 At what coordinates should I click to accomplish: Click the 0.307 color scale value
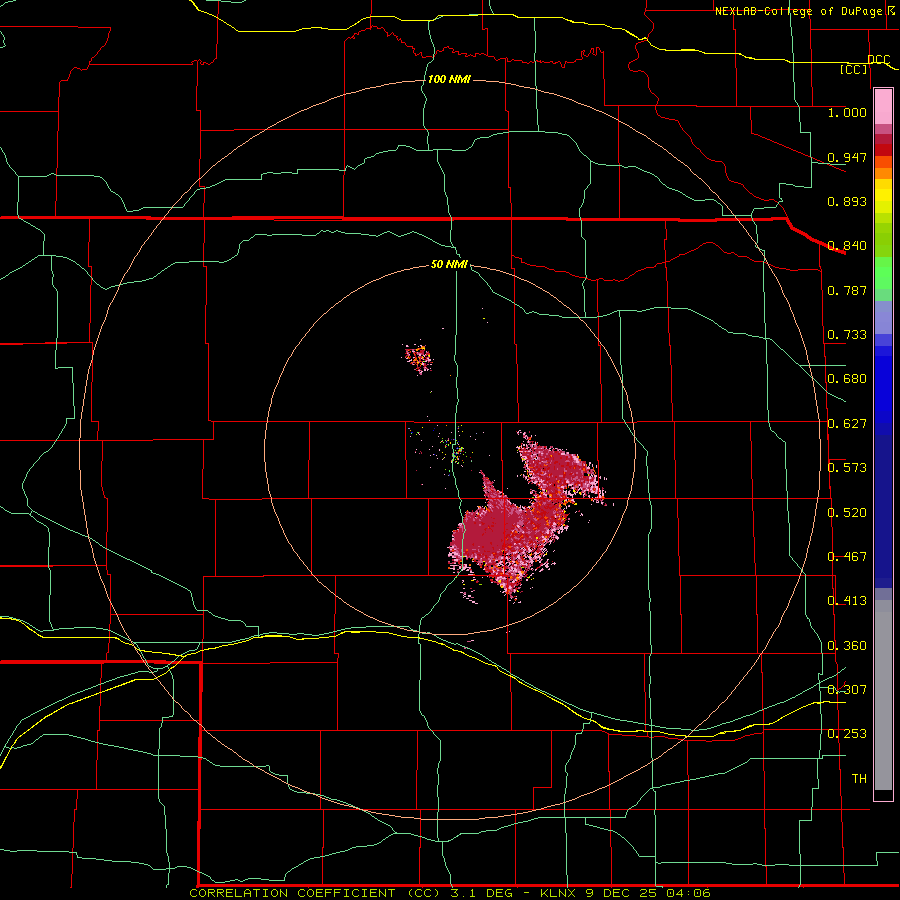847,689
